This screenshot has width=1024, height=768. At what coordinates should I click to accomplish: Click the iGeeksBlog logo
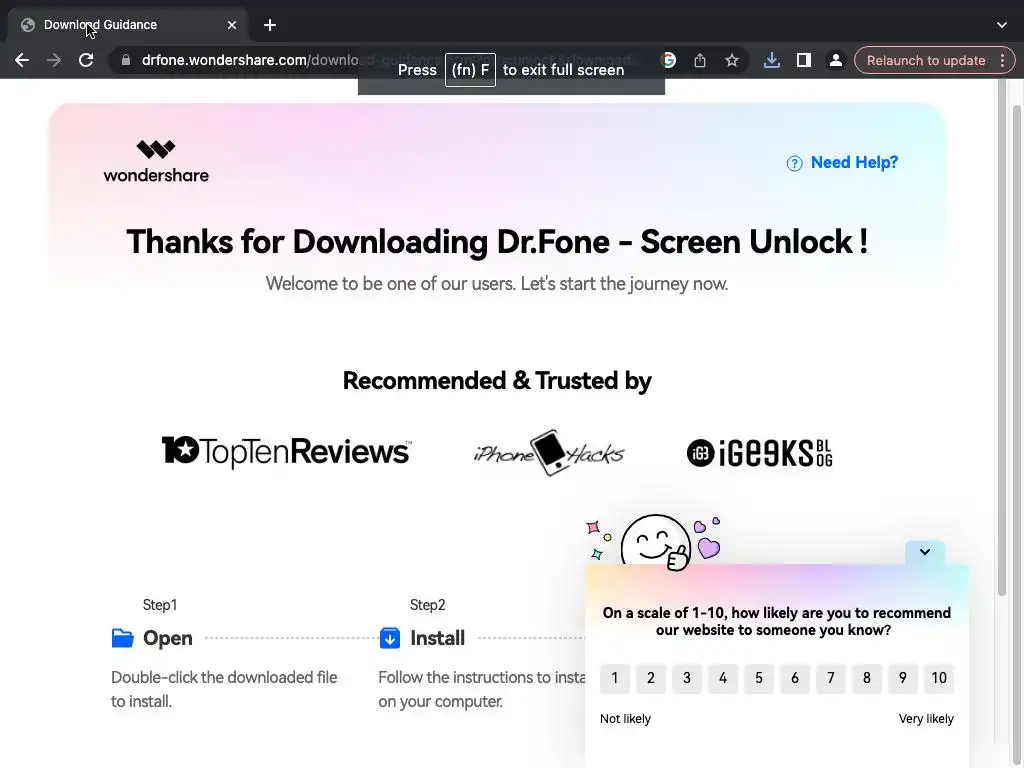pos(760,453)
